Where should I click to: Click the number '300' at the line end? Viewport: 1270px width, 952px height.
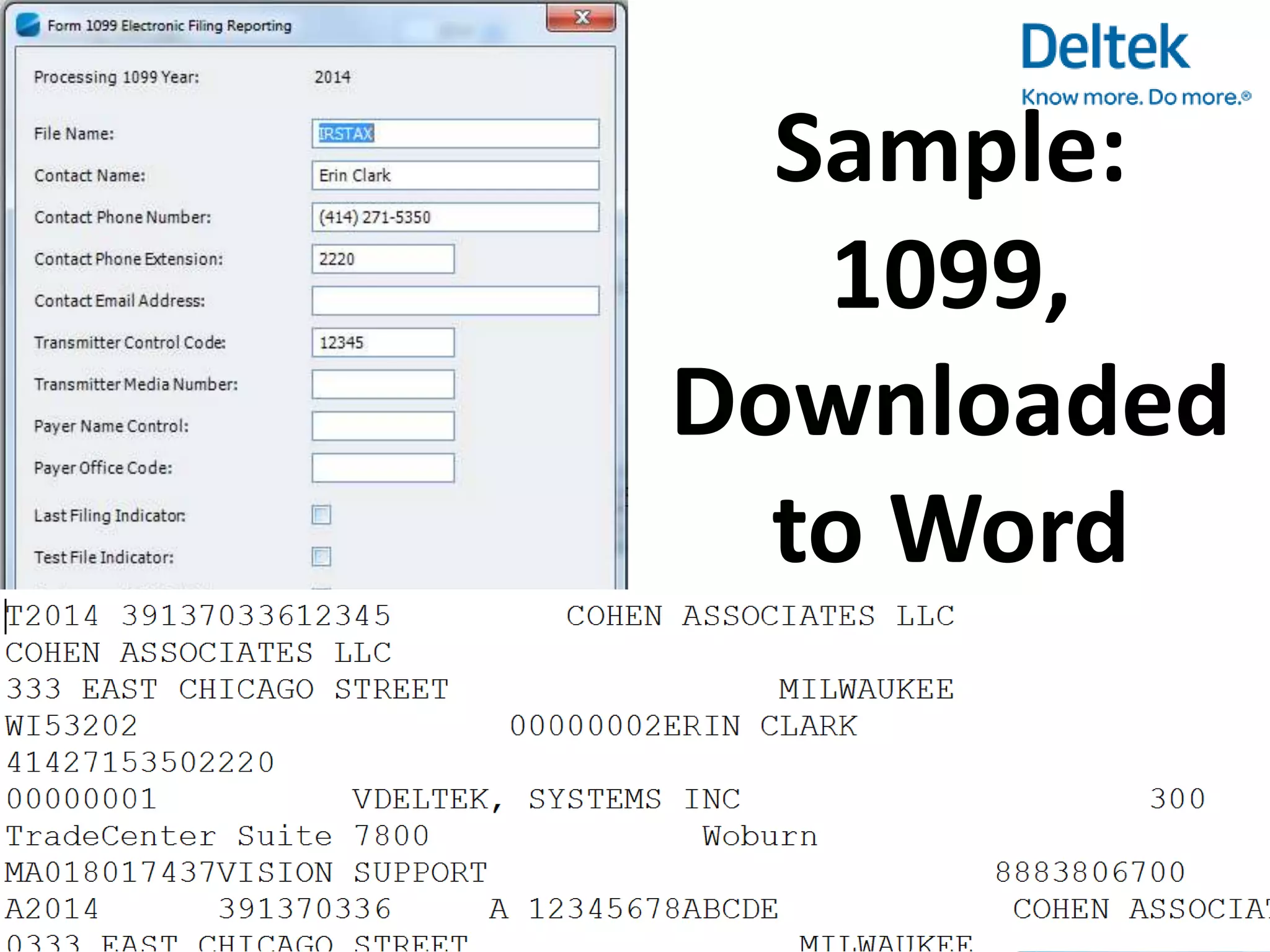[1178, 799]
